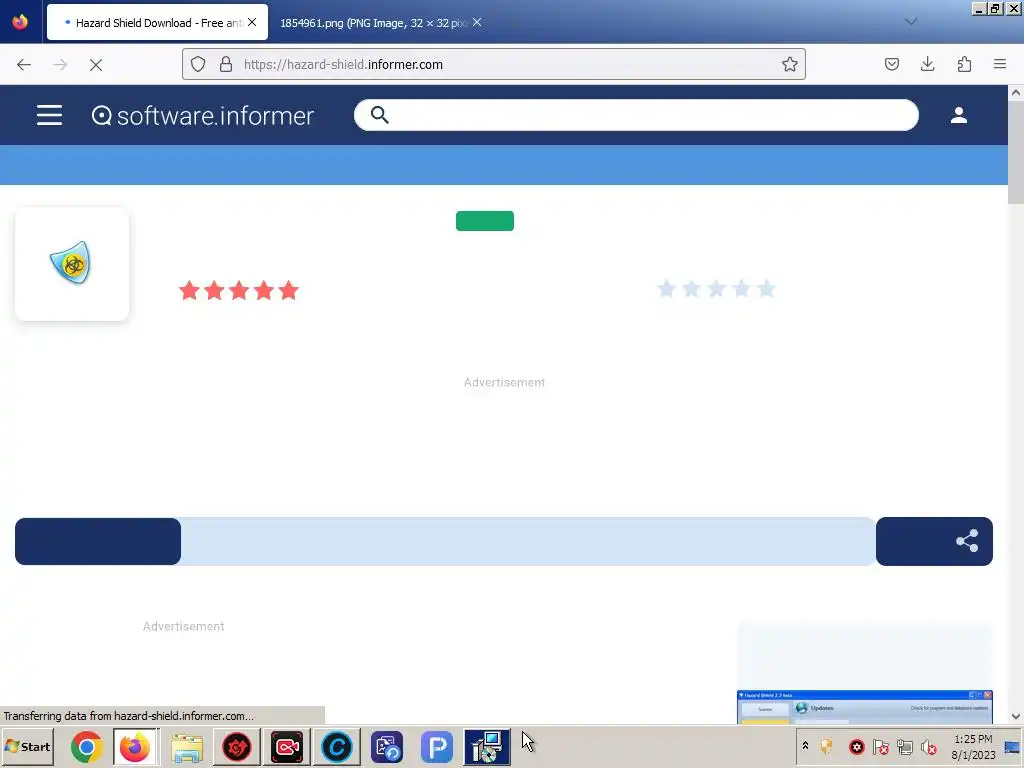The height and width of the screenshot is (768, 1024).
Task: Close the 1854961.png tab
Action: (x=477, y=22)
